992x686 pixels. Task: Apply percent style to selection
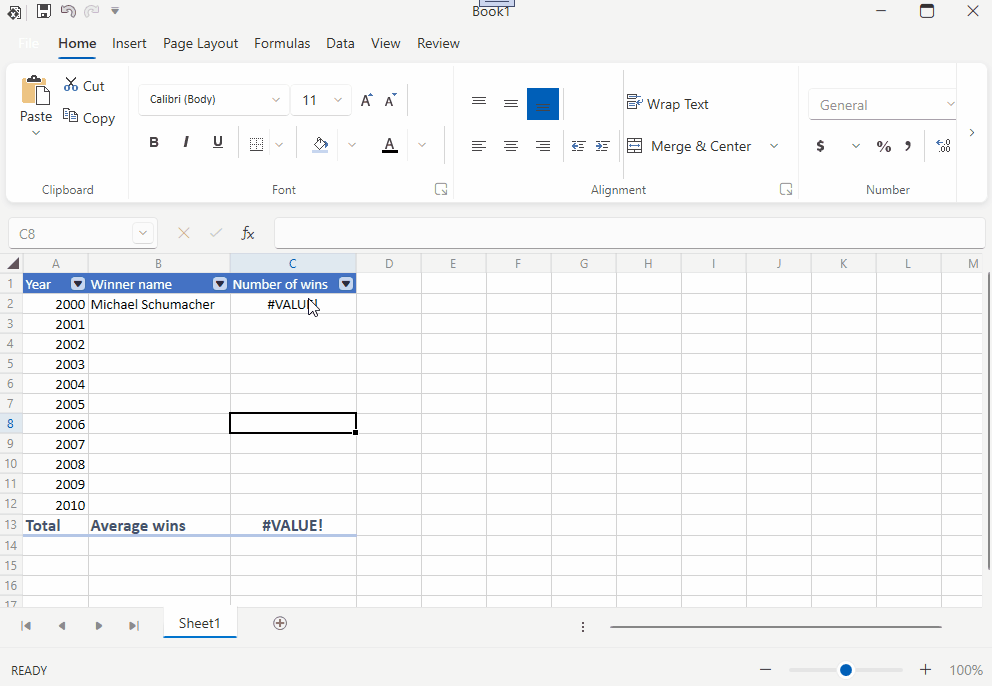pos(883,146)
